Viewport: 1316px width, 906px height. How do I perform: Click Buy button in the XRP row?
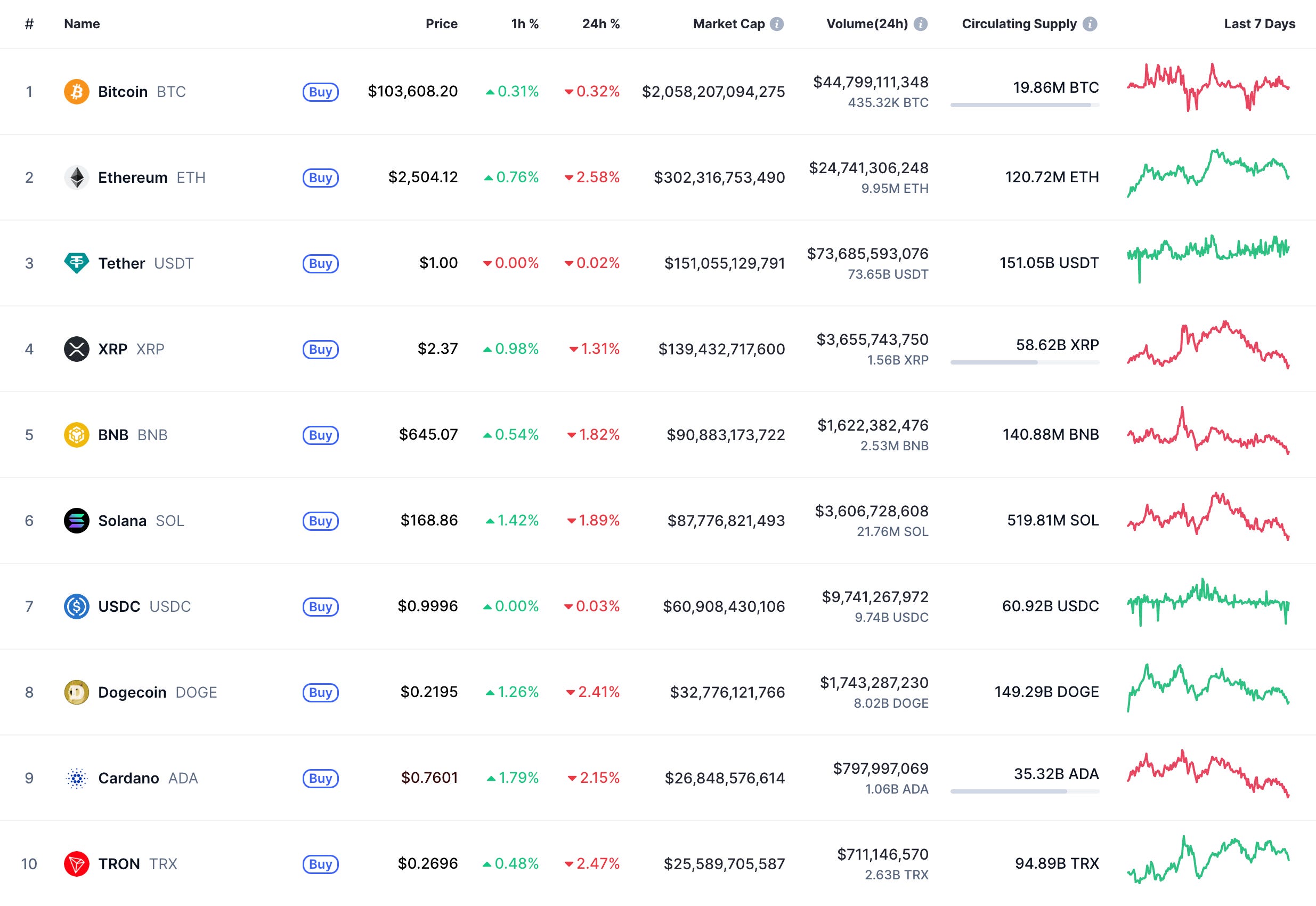tap(321, 349)
